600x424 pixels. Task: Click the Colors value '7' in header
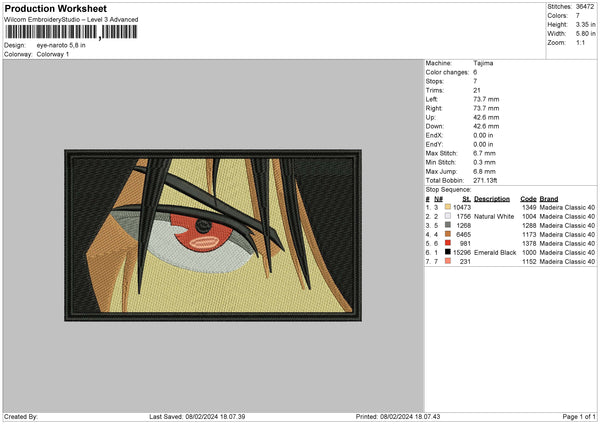(578, 16)
